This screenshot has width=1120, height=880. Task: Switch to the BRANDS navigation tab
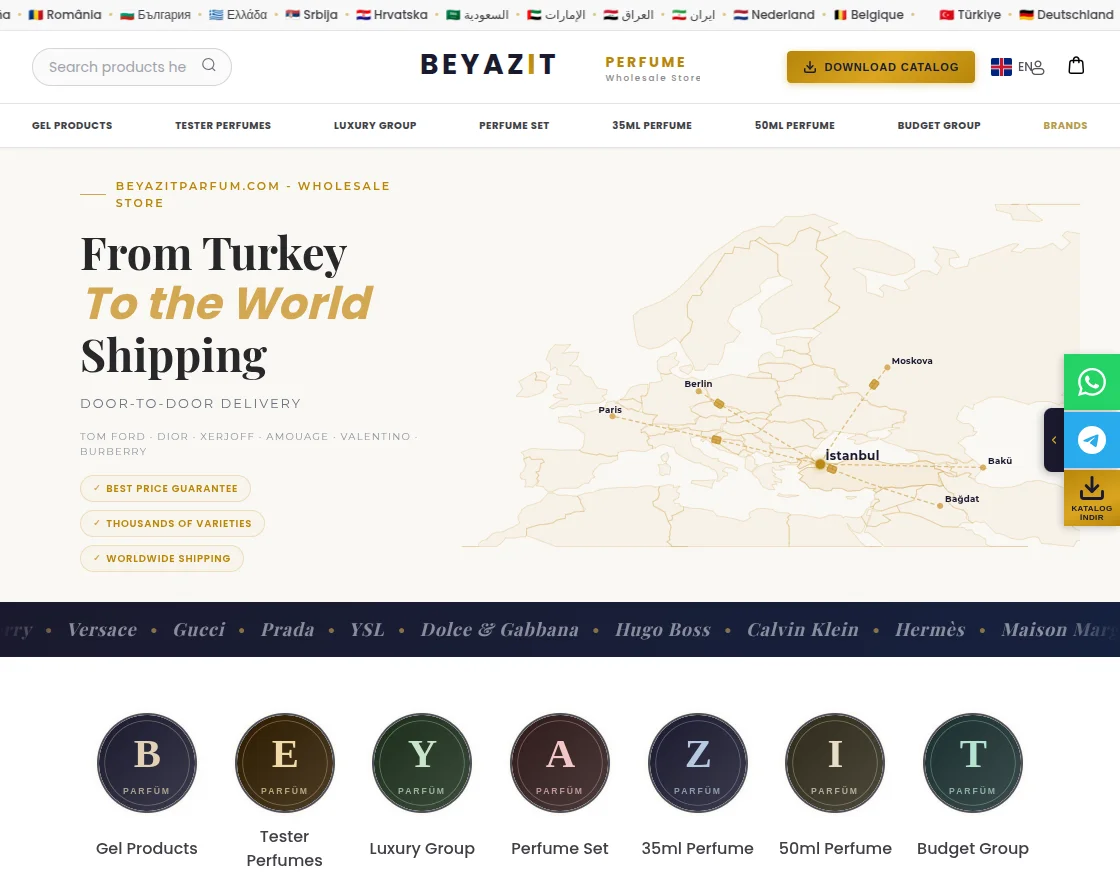tap(1065, 125)
